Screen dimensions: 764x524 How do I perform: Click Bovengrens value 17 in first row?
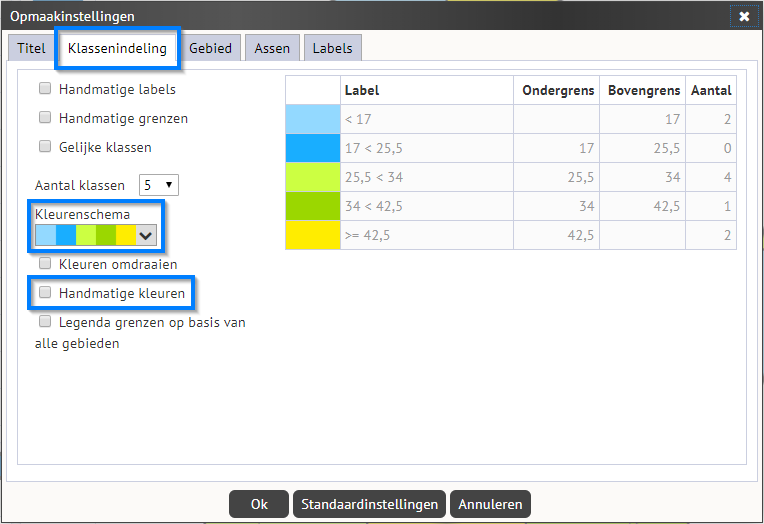643,119
